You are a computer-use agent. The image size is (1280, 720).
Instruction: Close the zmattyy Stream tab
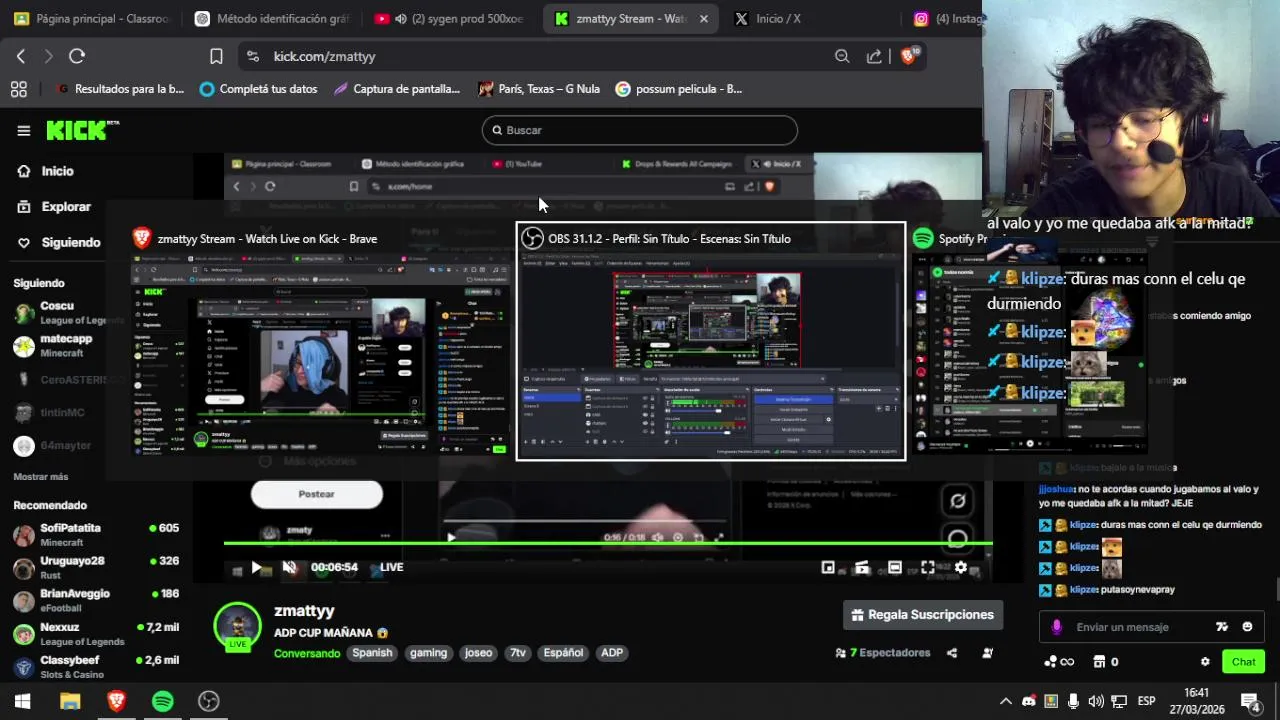[703, 18]
